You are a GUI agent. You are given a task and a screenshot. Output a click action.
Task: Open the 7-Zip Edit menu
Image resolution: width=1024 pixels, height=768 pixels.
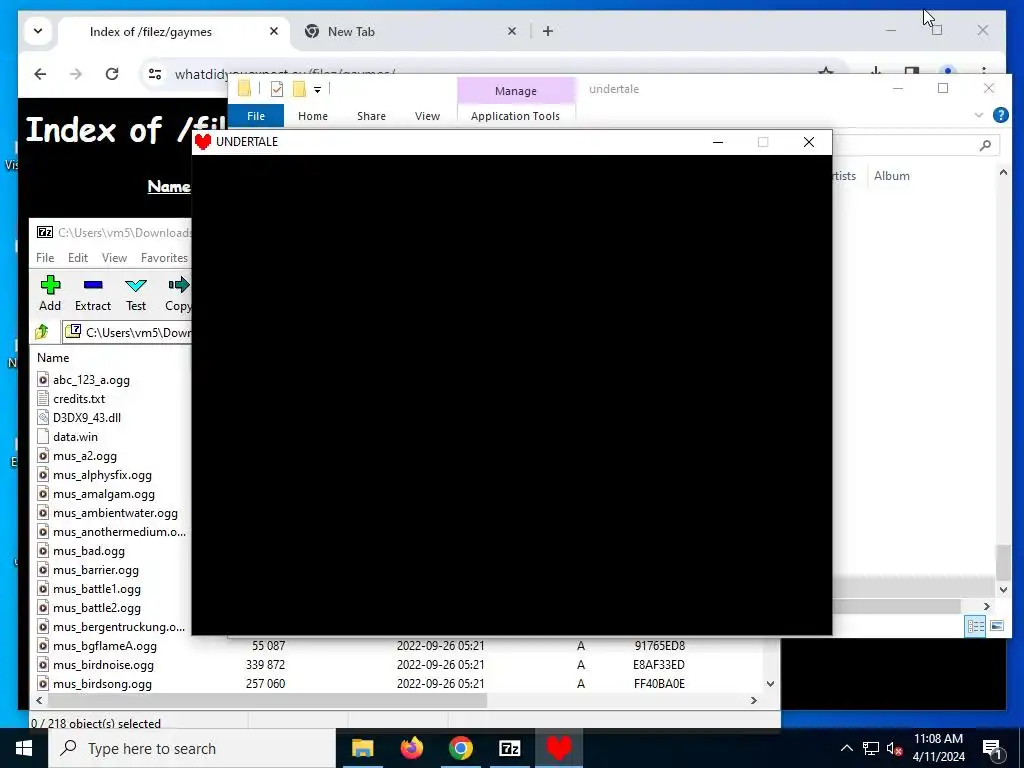pos(78,258)
